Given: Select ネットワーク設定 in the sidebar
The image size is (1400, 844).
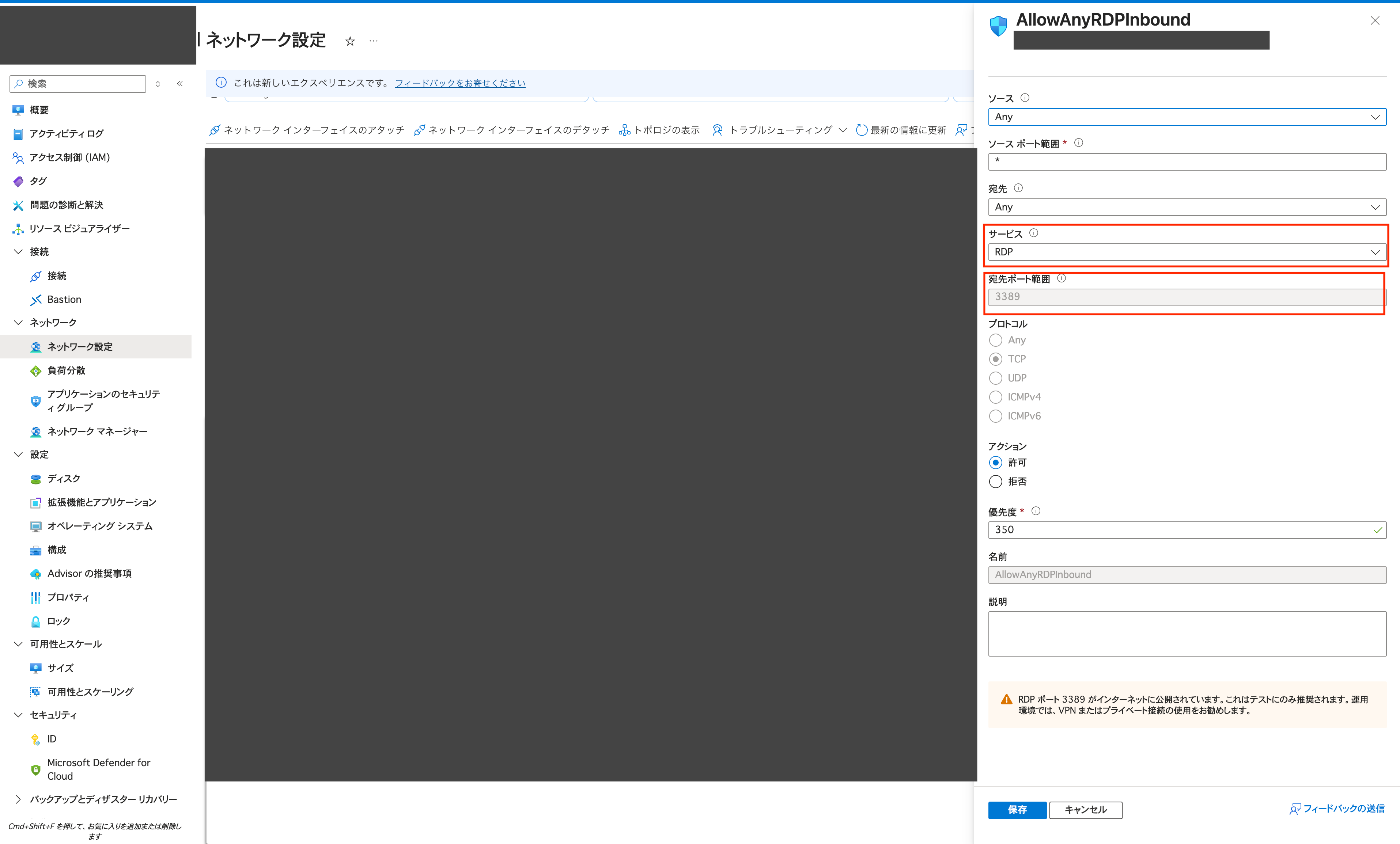Looking at the screenshot, I should point(96,347).
